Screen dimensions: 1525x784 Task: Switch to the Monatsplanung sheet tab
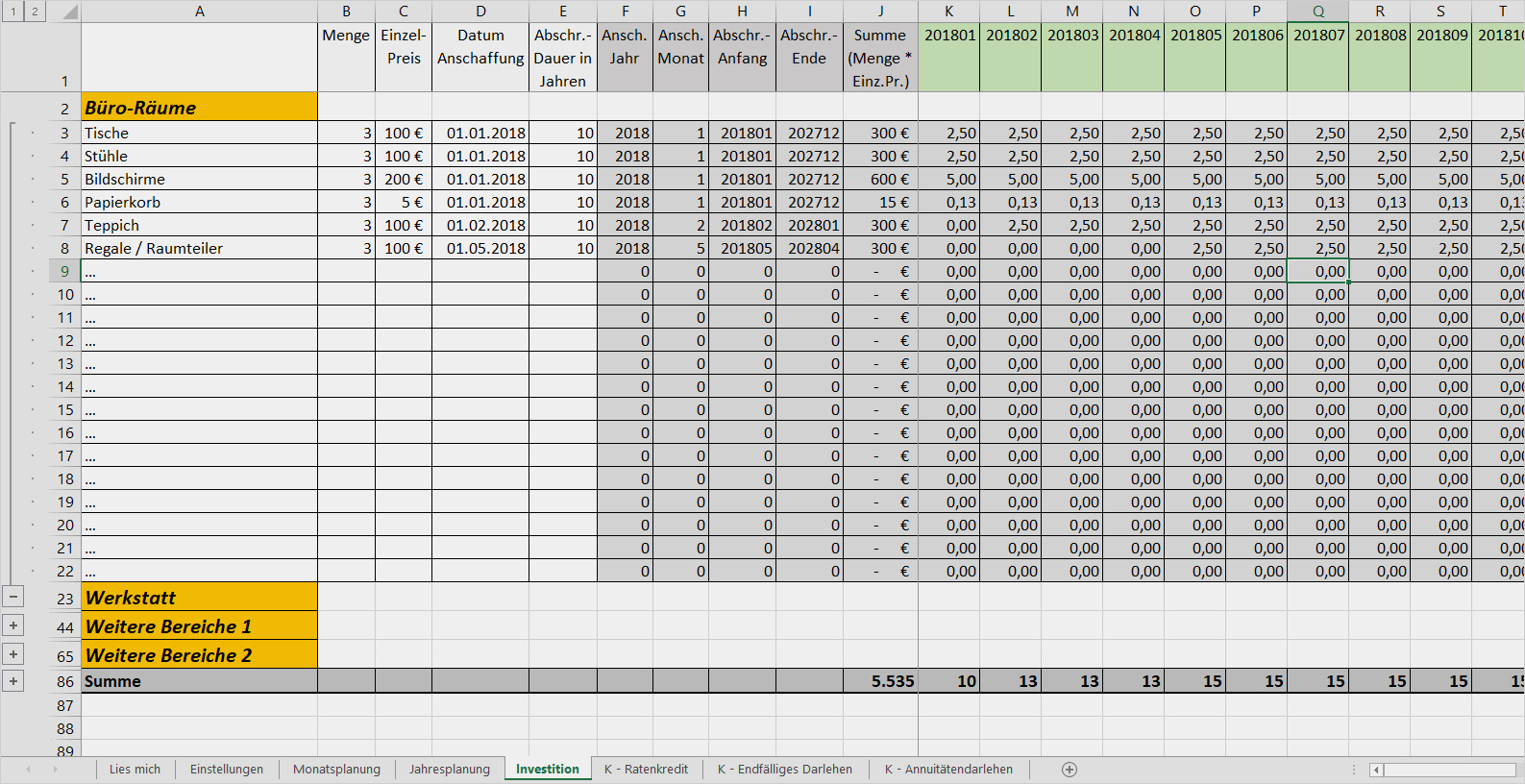coord(336,770)
